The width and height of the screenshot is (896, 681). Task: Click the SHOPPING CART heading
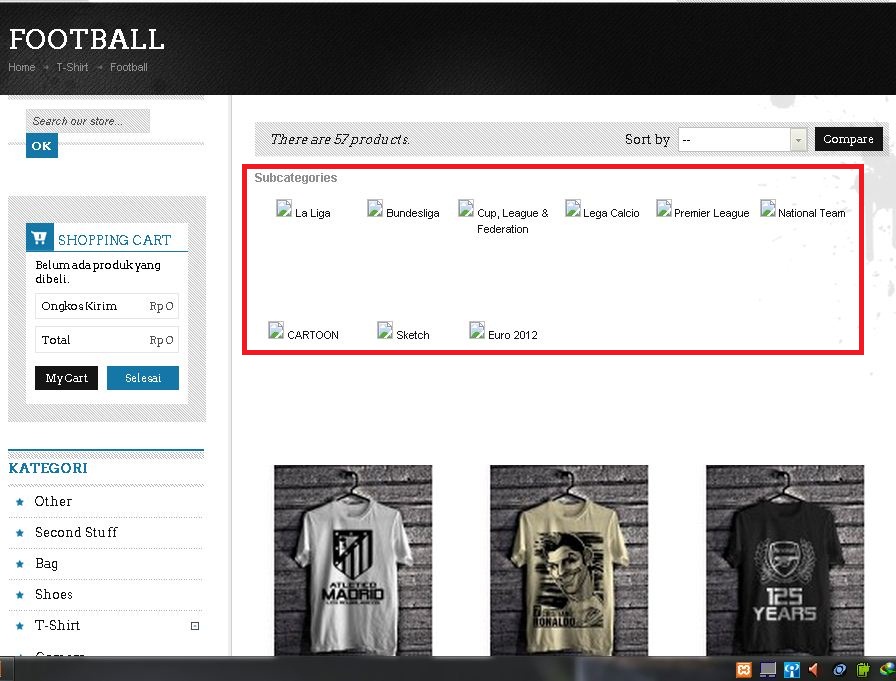(x=114, y=240)
